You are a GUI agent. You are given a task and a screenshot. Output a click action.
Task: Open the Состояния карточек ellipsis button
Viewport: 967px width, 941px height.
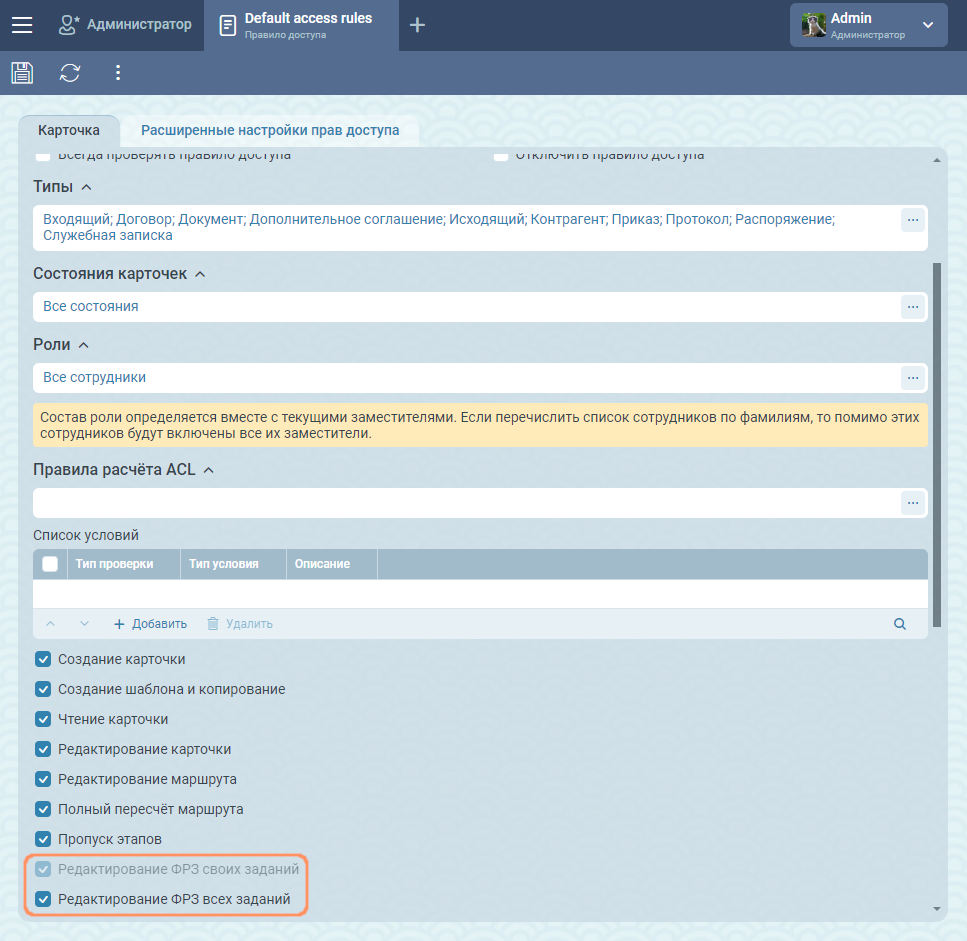click(912, 307)
